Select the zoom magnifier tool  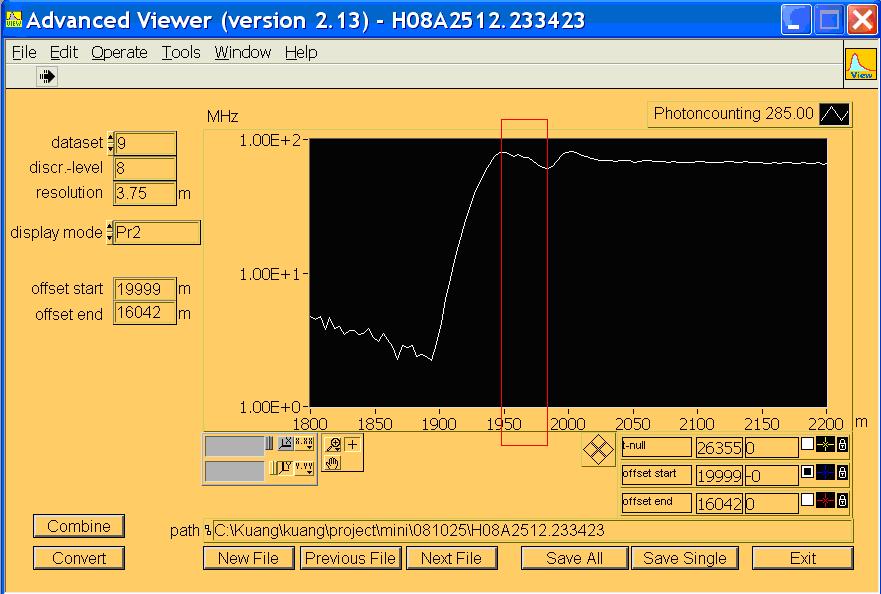click(333, 445)
